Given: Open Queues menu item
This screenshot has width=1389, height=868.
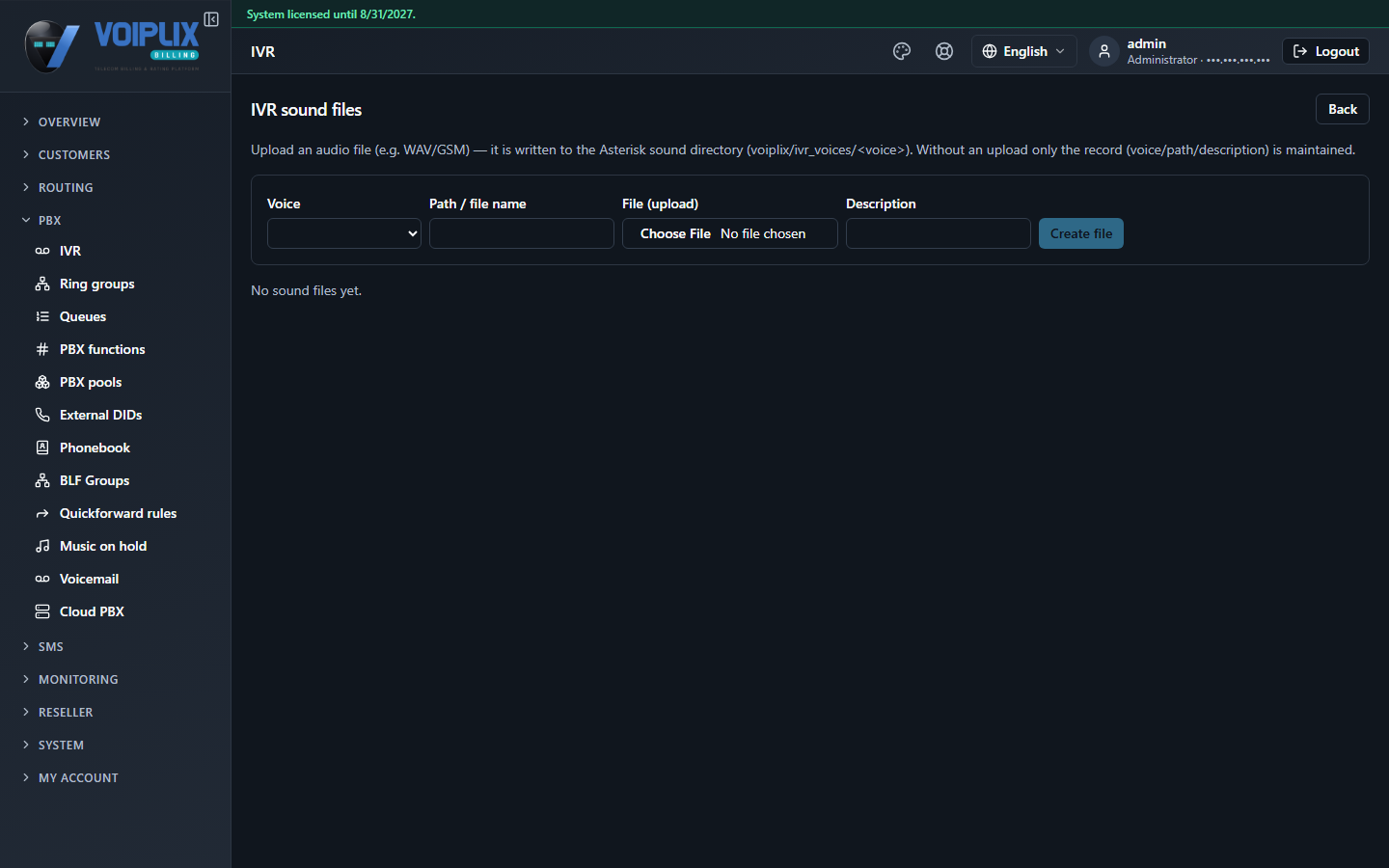Looking at the screenshot, I should pyautogui.click(x=122, y=316).
